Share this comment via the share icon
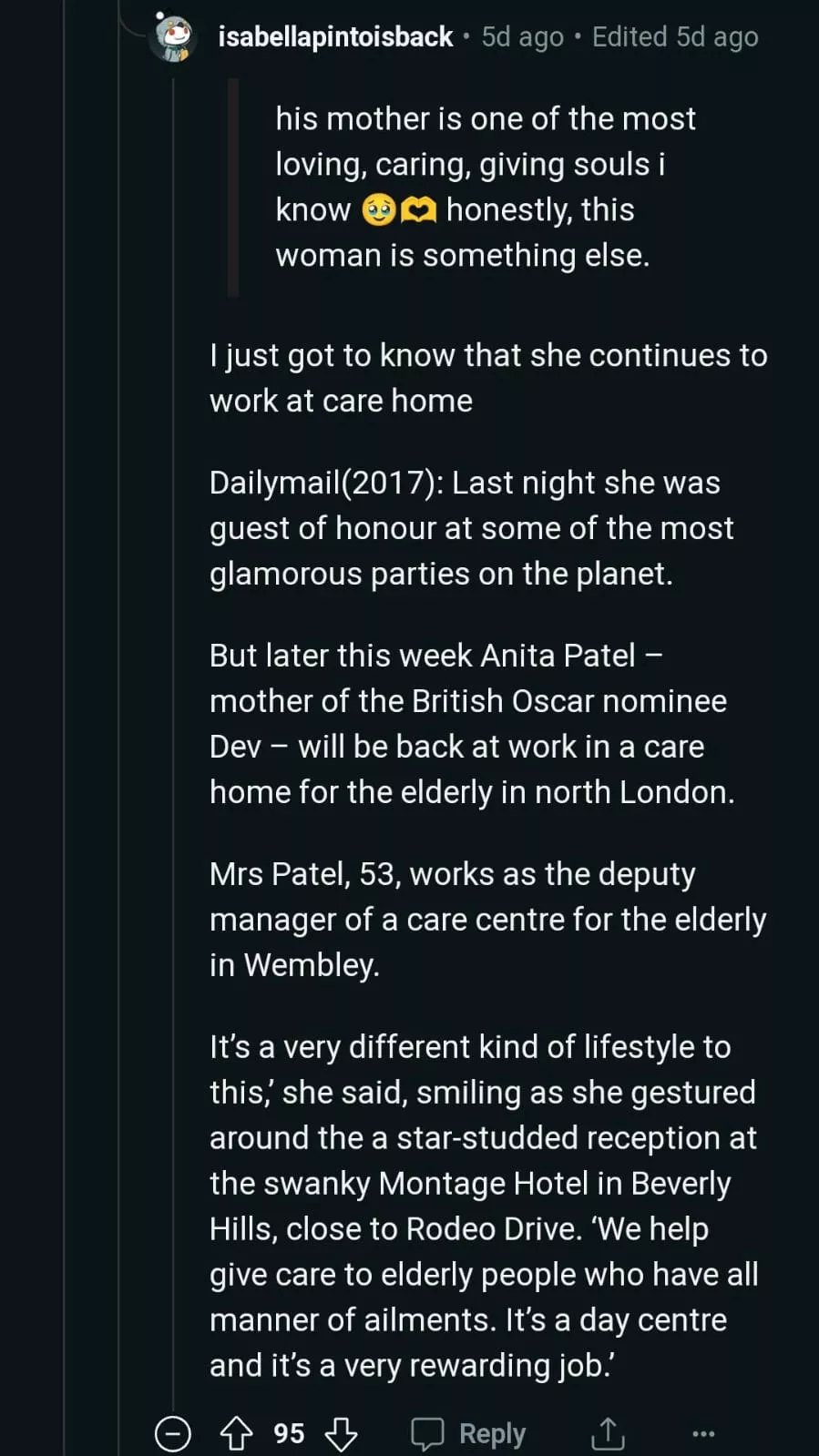This screenshot has width=819, height=1456. tap(608, 1433)
